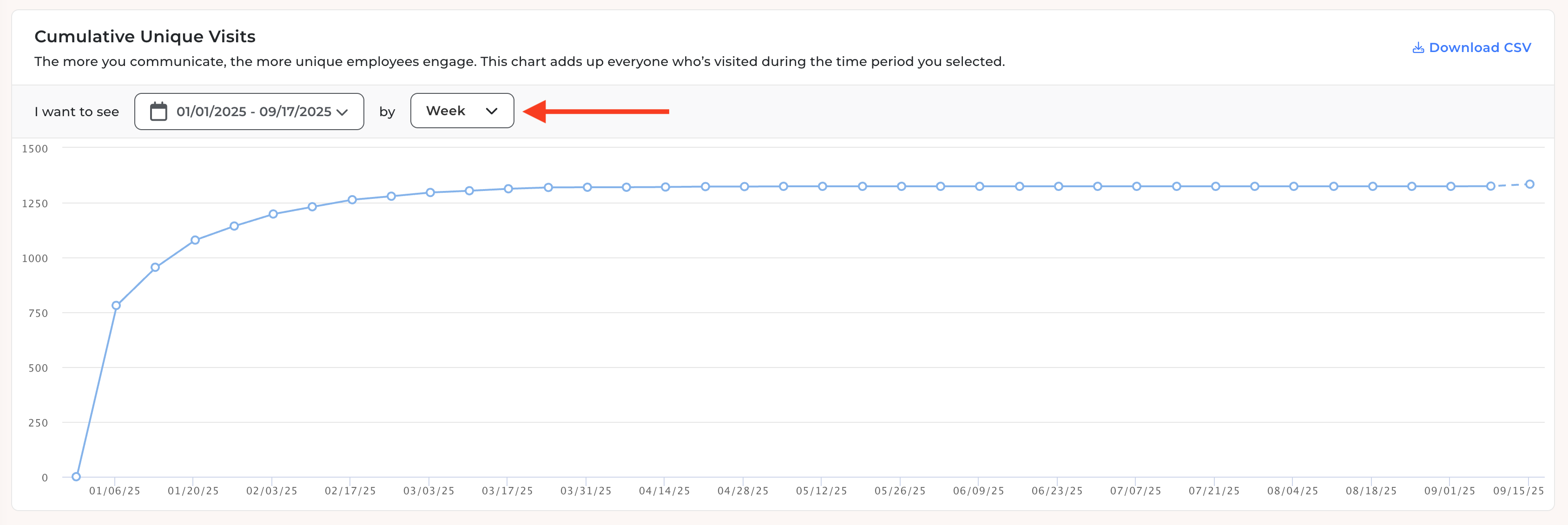The width and height of the screenshot is (1568, 525).
Task: Click the download icon beside Download CSV
Action: (1418, 48)
